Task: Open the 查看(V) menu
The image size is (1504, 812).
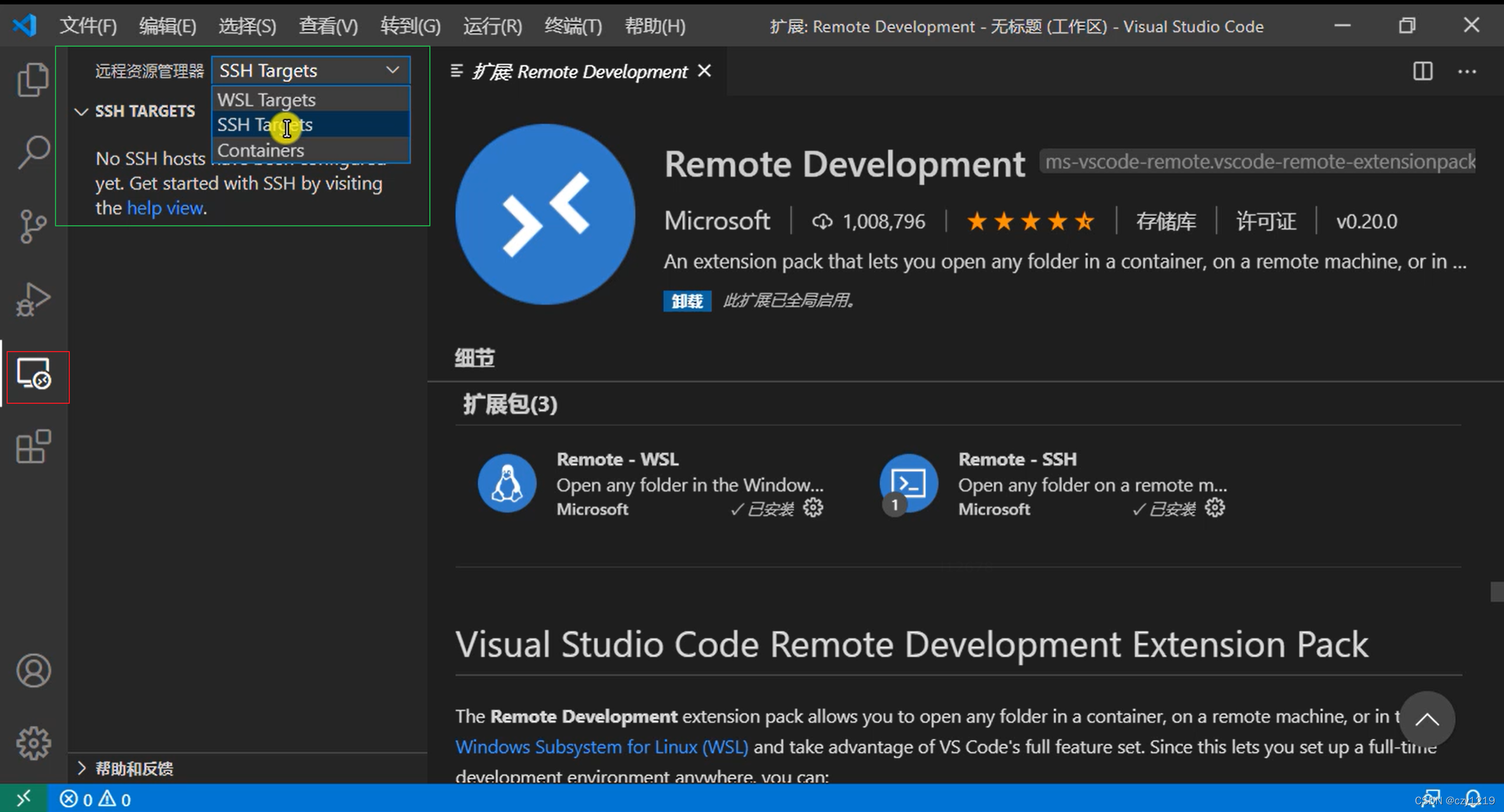Action: [x=328, y=26]
